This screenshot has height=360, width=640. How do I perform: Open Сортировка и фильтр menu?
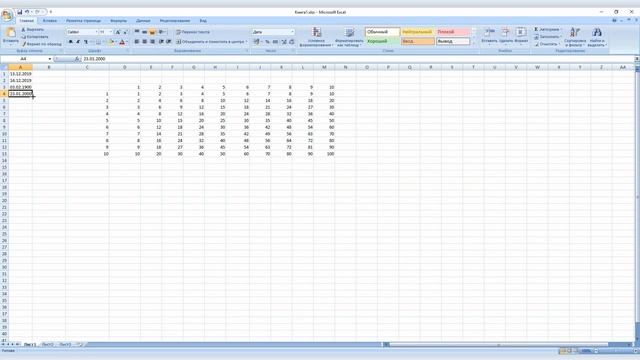575,37
